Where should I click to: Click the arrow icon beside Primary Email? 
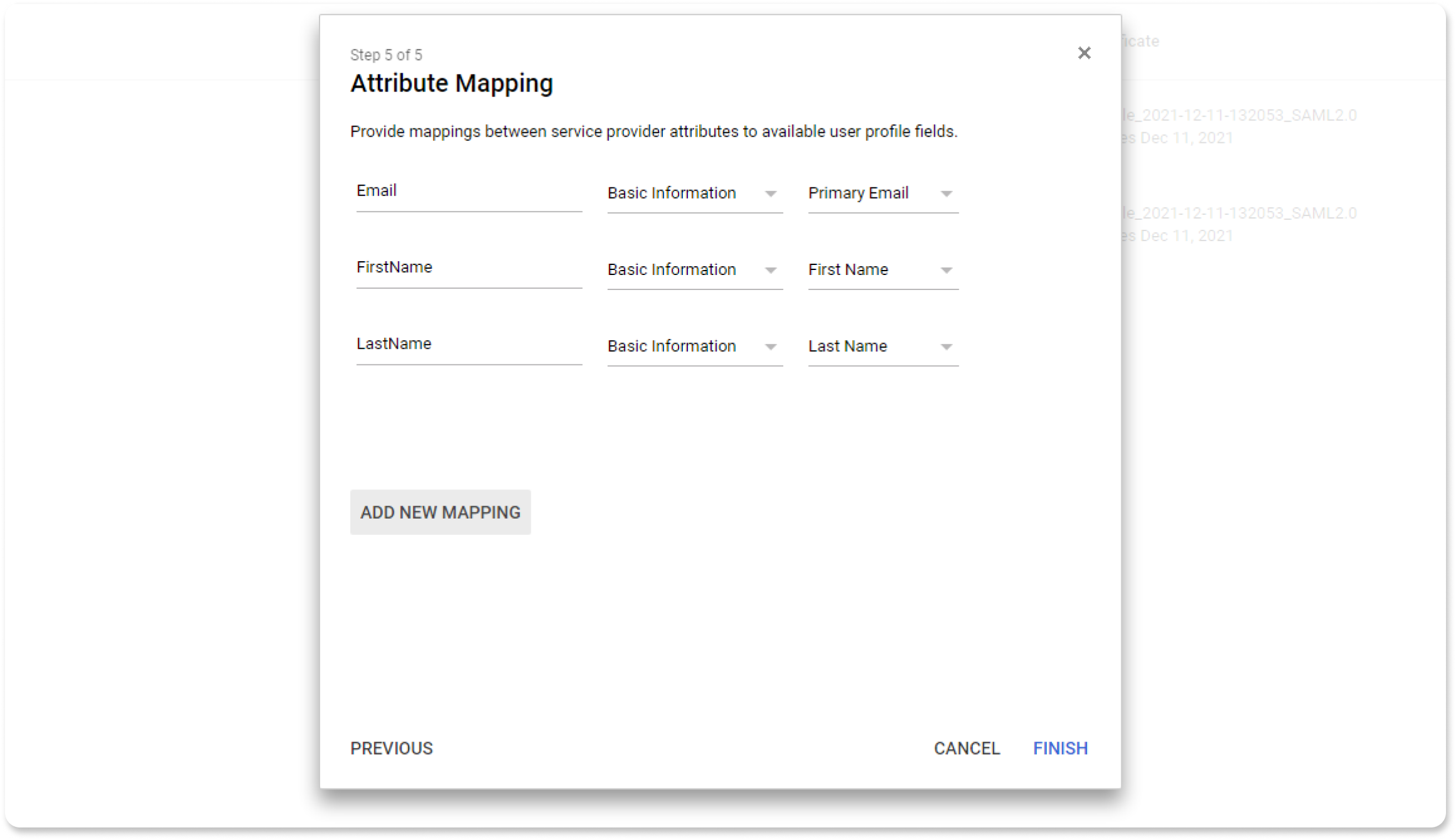946,194
